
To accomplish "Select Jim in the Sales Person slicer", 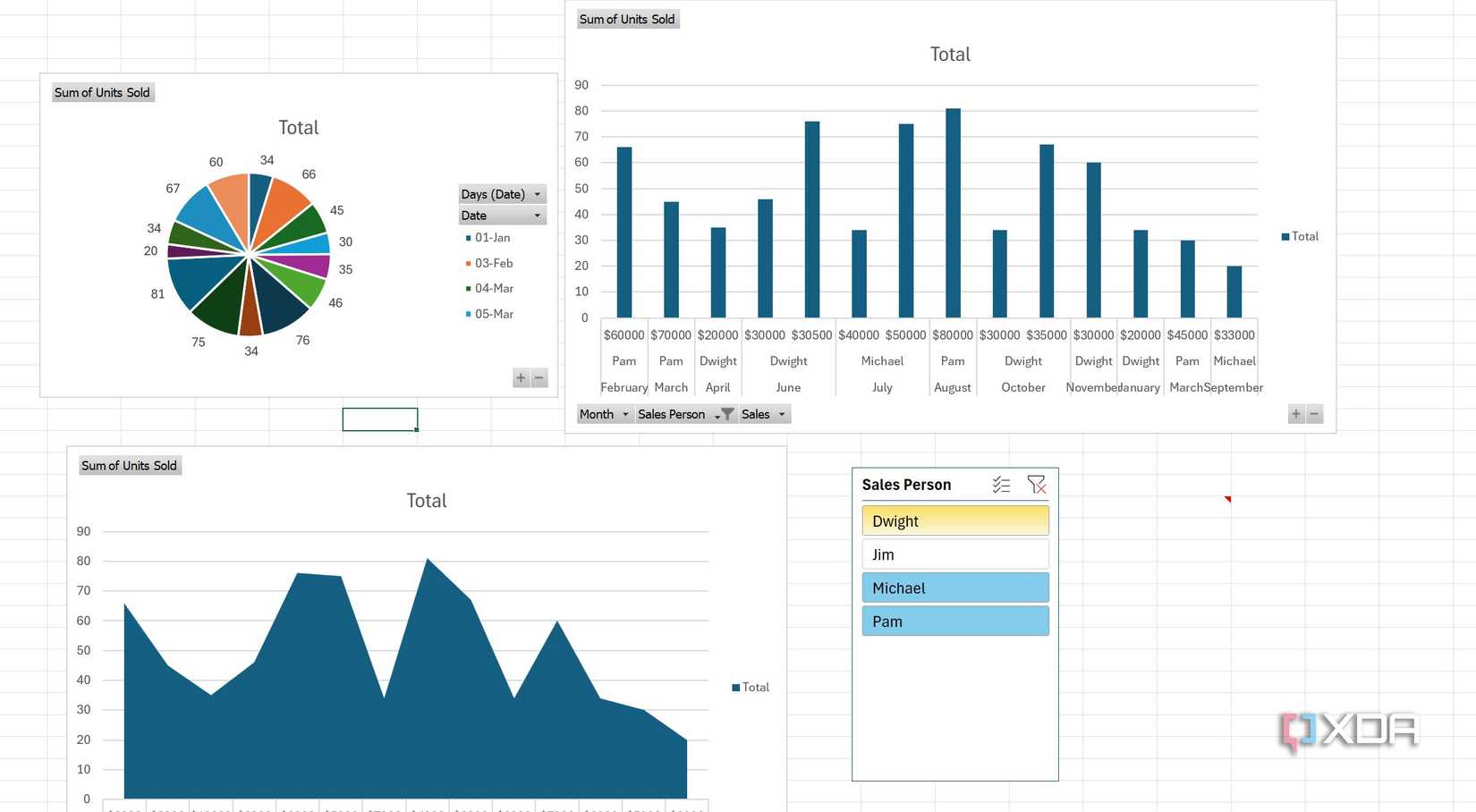I will coord(954,554).
